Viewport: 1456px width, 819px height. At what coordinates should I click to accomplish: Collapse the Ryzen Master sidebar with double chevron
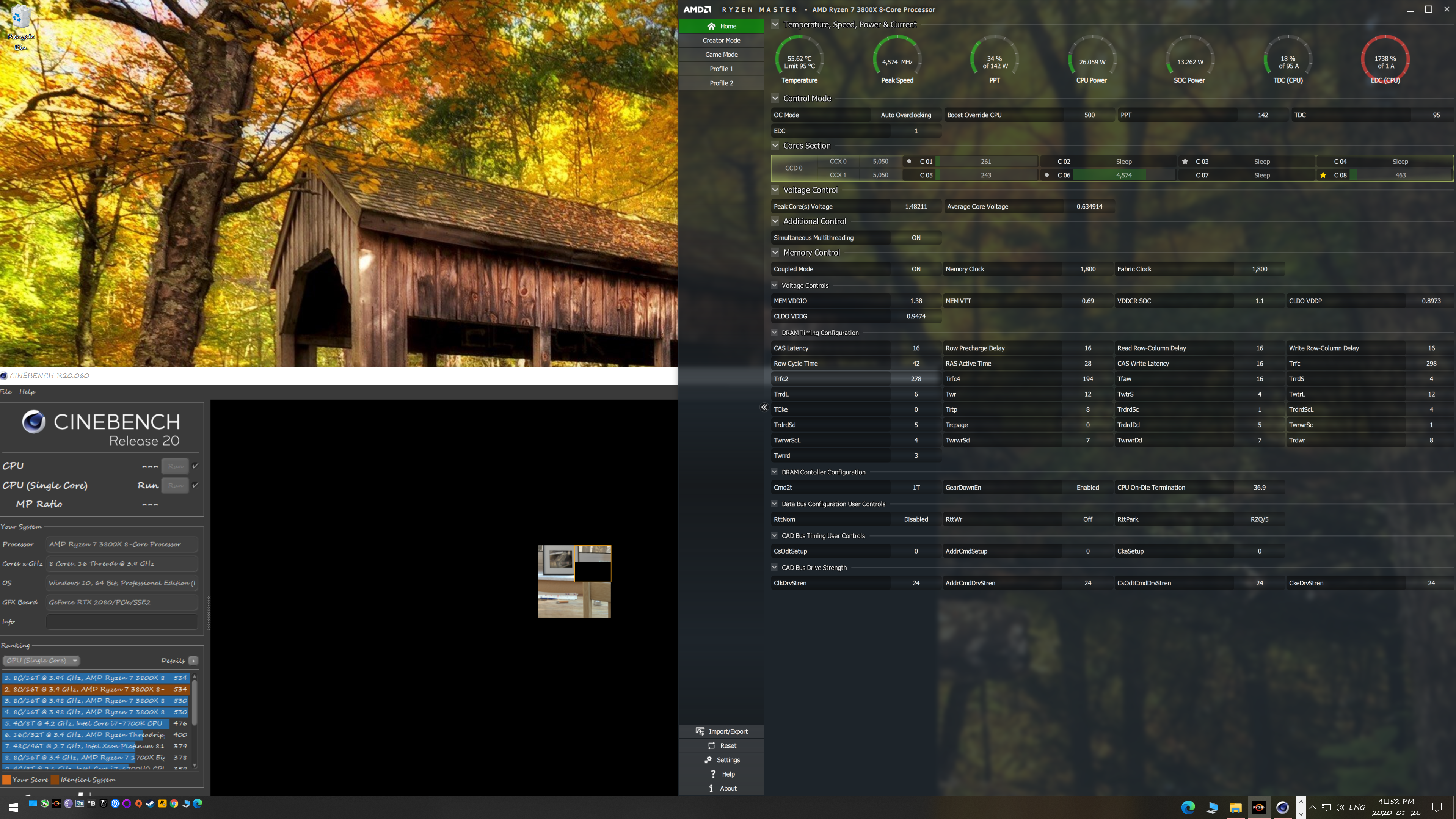pyautogui.click(x=764, y=408)
